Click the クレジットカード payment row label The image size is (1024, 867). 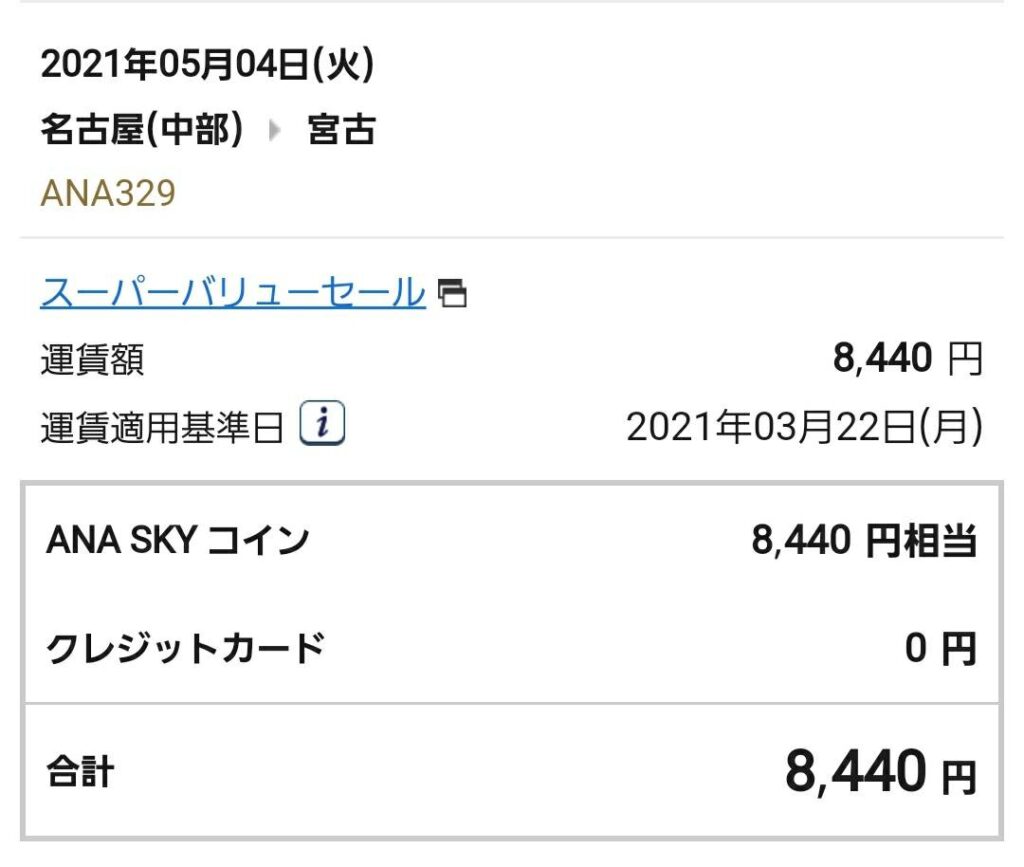(185, 648)
